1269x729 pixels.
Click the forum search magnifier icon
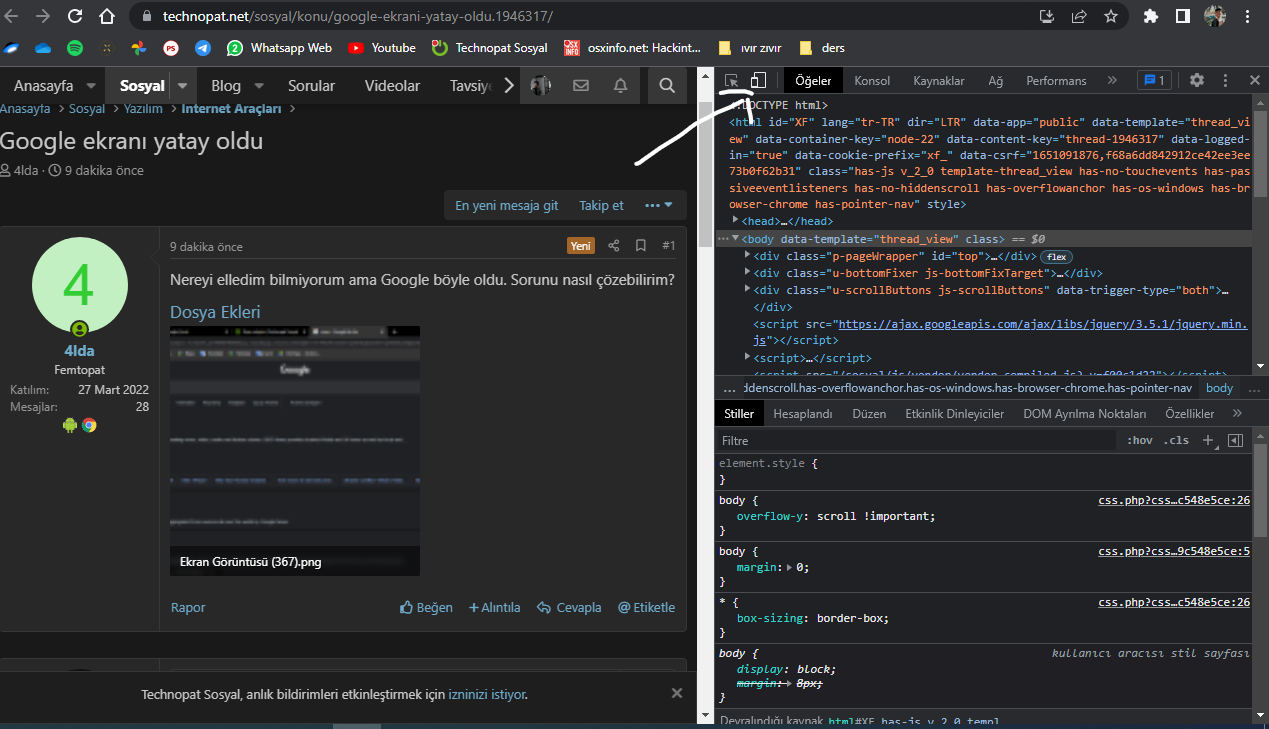click(x=667, y=86)
